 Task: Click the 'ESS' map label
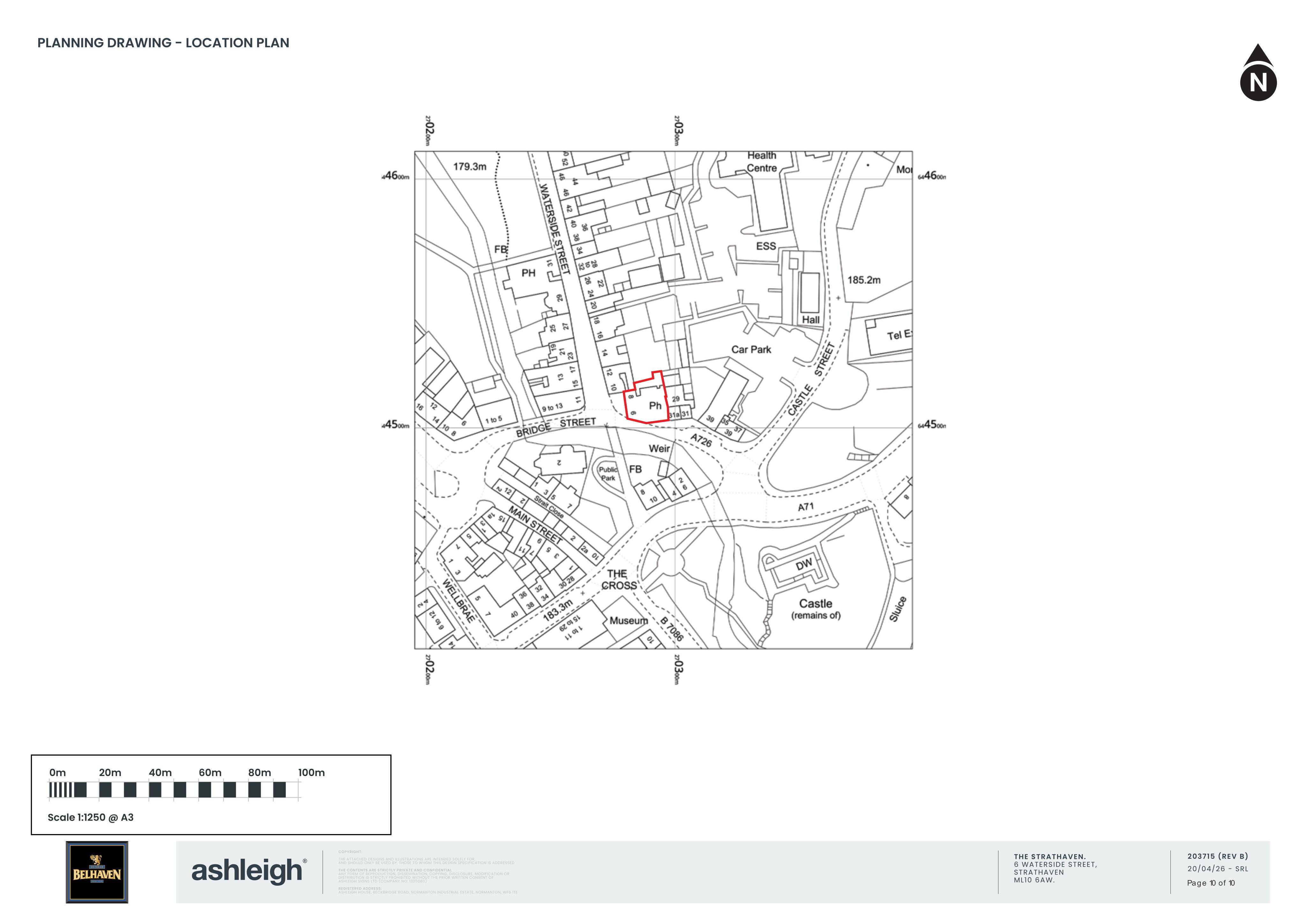pos(766,246)
